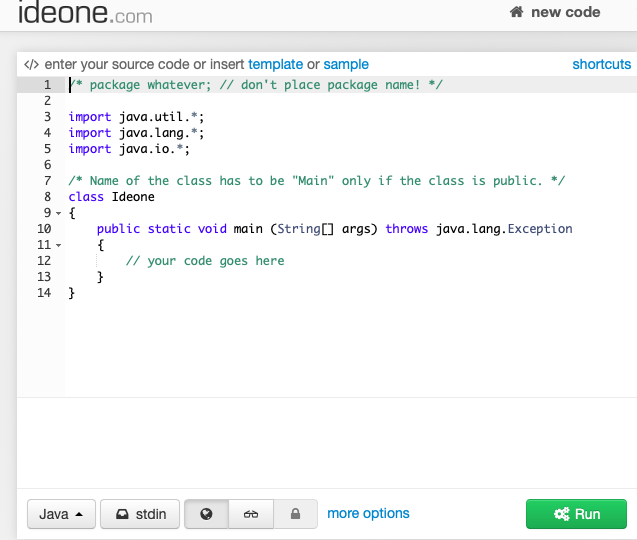Expand more options
Screen dimensions: 637x540
point(368,513)
